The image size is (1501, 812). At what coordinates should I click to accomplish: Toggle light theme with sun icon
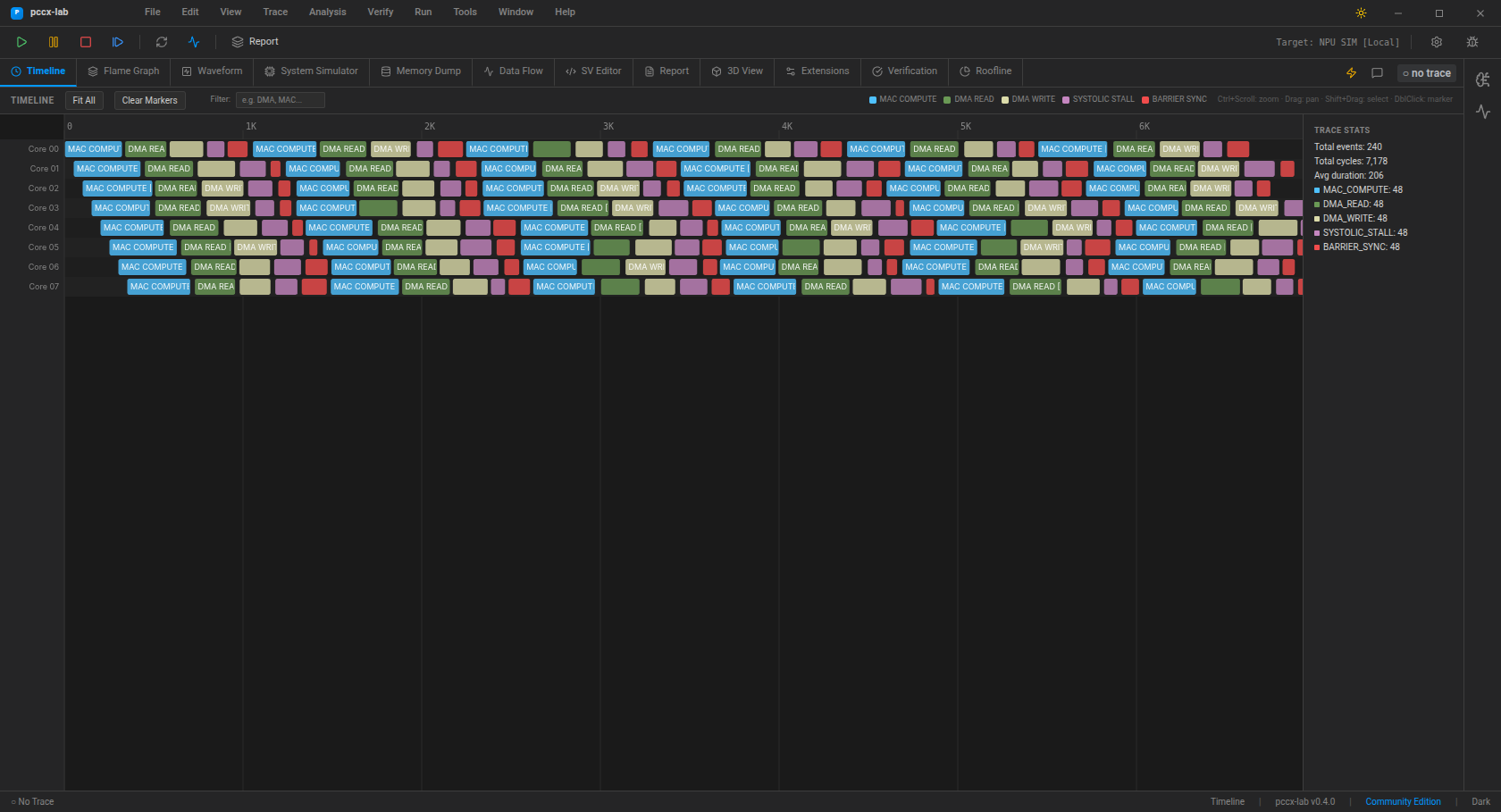click(1361, 13)
